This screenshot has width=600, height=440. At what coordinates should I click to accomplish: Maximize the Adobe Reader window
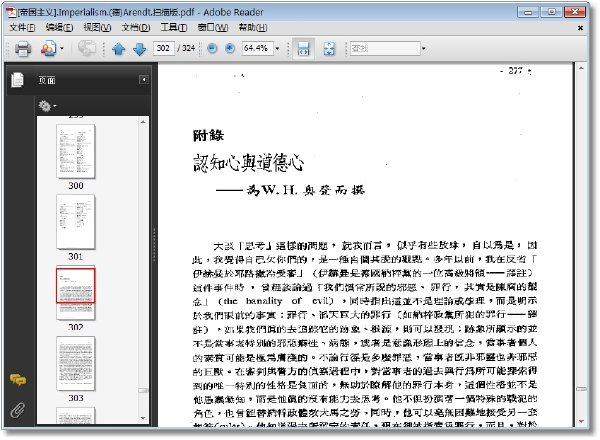pos(551,12)
